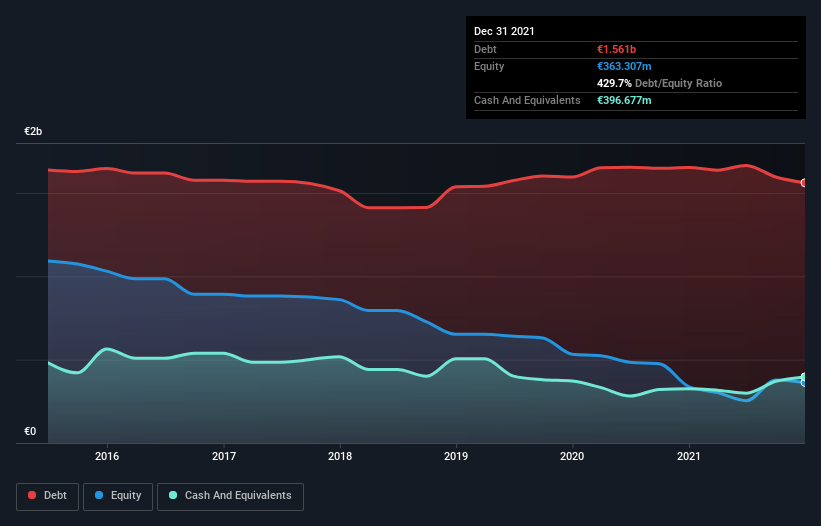Screen dimensions: 821x526
Task: Click the 2021 x-axis label
Action: click(x=689, y=456)
